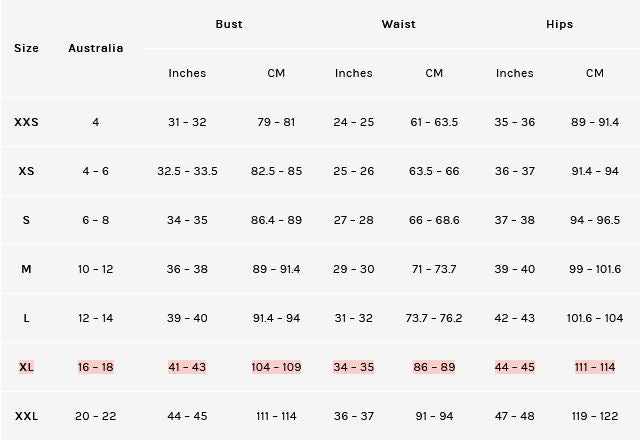Select the Bust heading
Image resolution: width=644 pixels, height=441 pixels.
(229, 24)
